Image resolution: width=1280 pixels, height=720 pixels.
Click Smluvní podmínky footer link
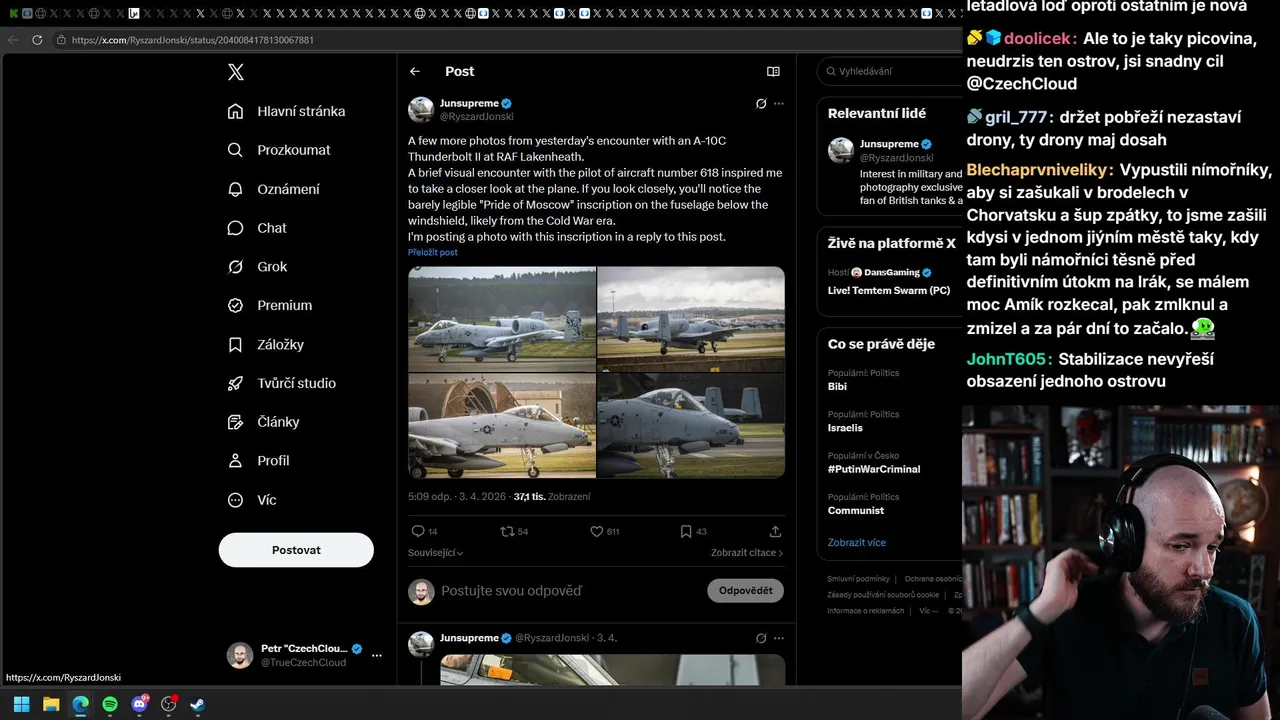(x=858, y=578)
